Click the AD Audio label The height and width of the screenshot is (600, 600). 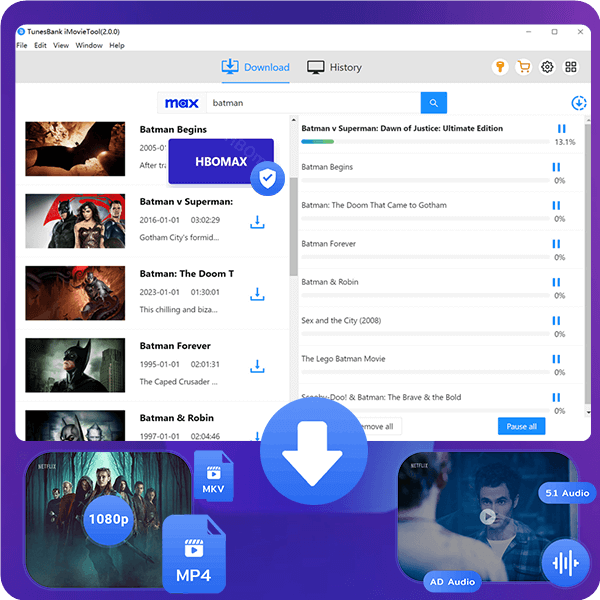[452, 582]
